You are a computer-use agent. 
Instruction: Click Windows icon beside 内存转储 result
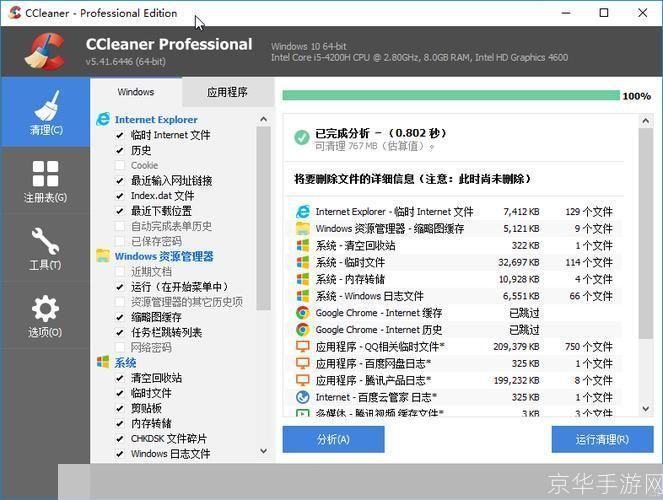(303, 279)
